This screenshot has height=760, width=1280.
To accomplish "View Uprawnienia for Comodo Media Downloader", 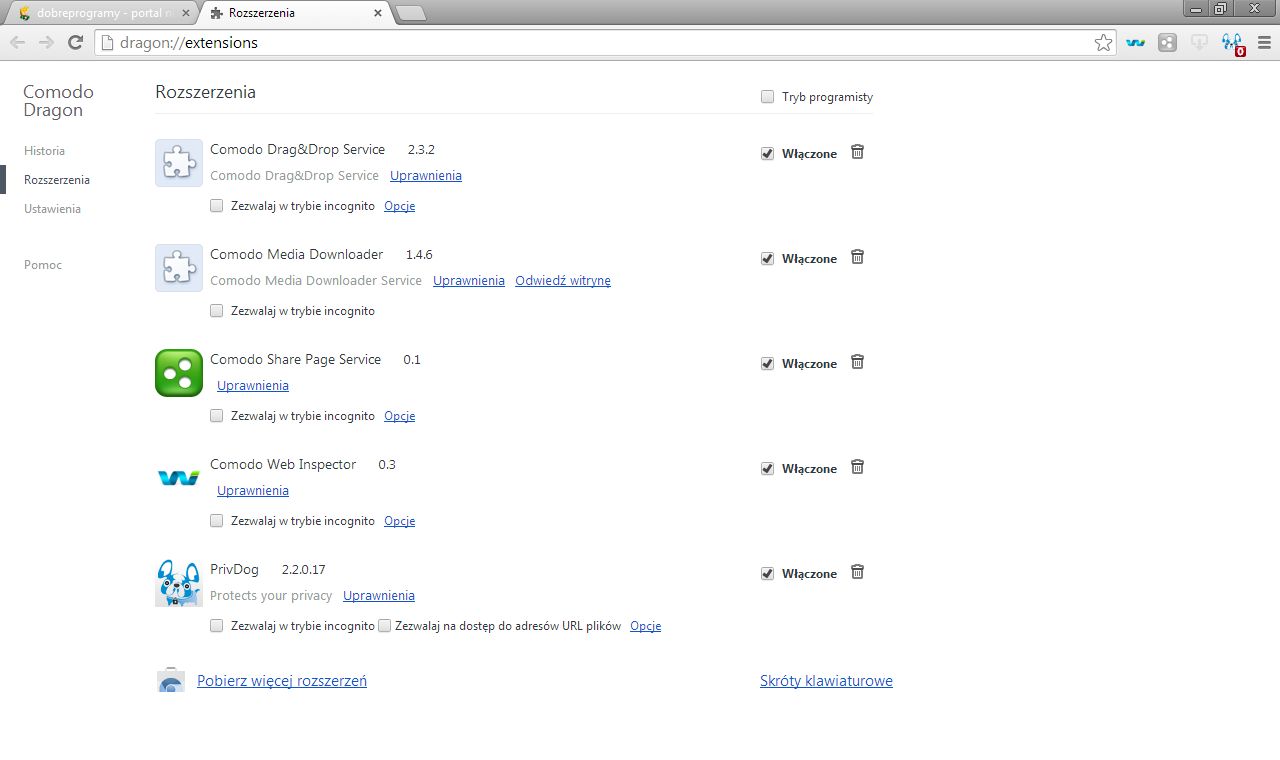I will click(469, 281).
